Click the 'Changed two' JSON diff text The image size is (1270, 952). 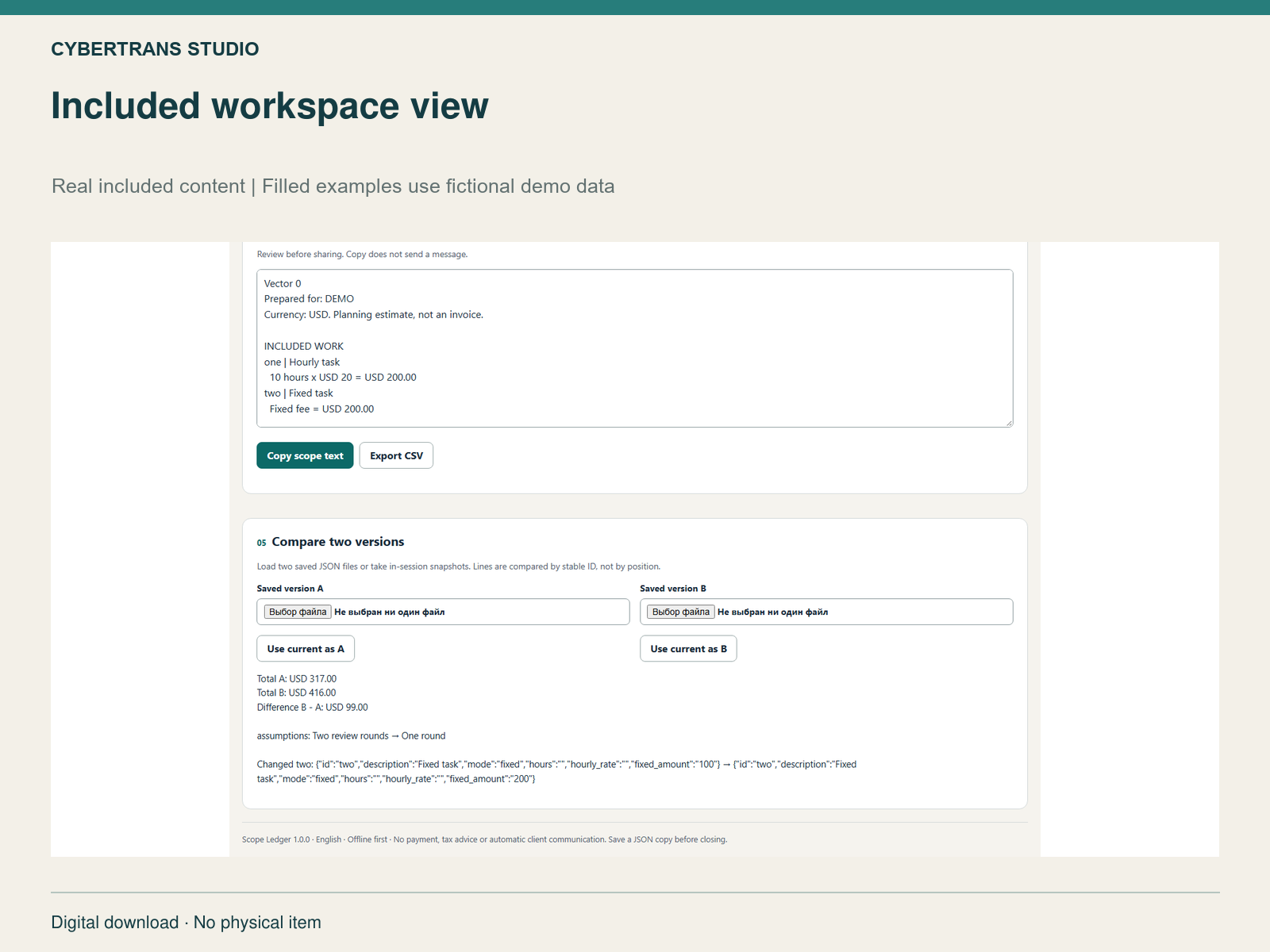click(x=557, y=772)
